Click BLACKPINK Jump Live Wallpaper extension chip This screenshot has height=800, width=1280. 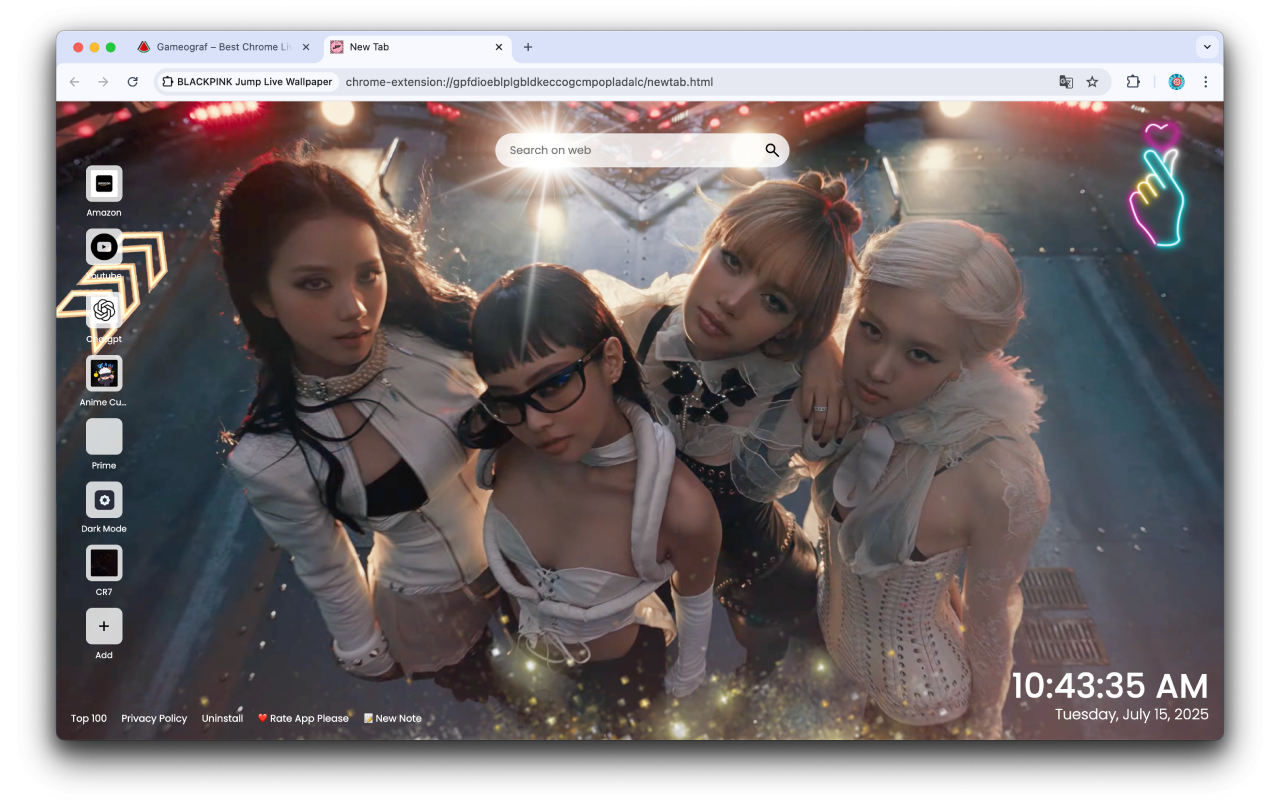[247, 82]
